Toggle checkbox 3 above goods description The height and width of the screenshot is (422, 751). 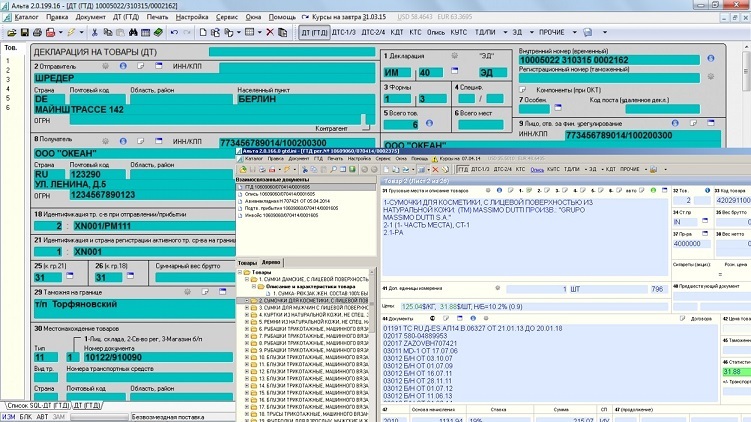(x=565, y=190)
